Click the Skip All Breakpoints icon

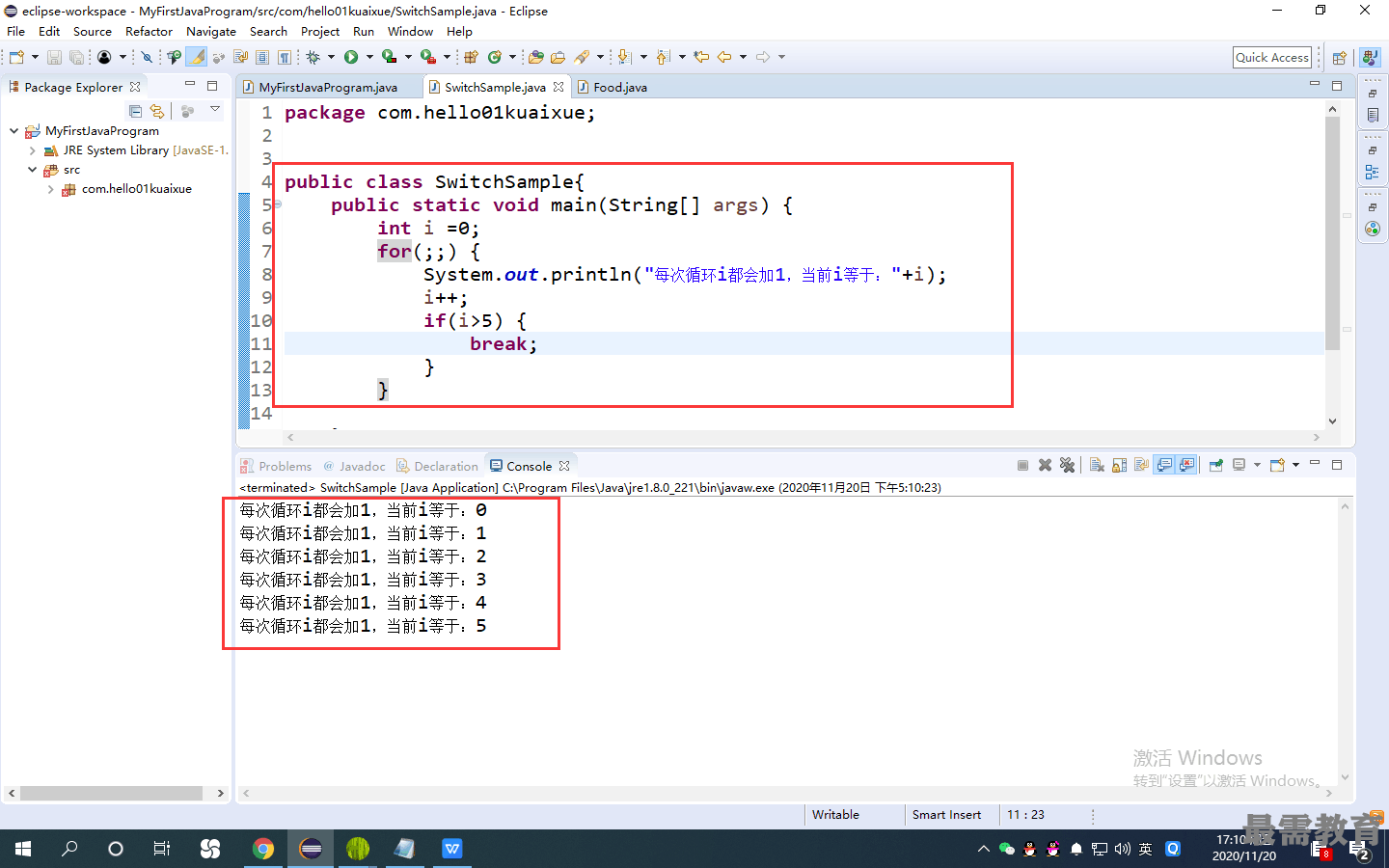point(147,57)
